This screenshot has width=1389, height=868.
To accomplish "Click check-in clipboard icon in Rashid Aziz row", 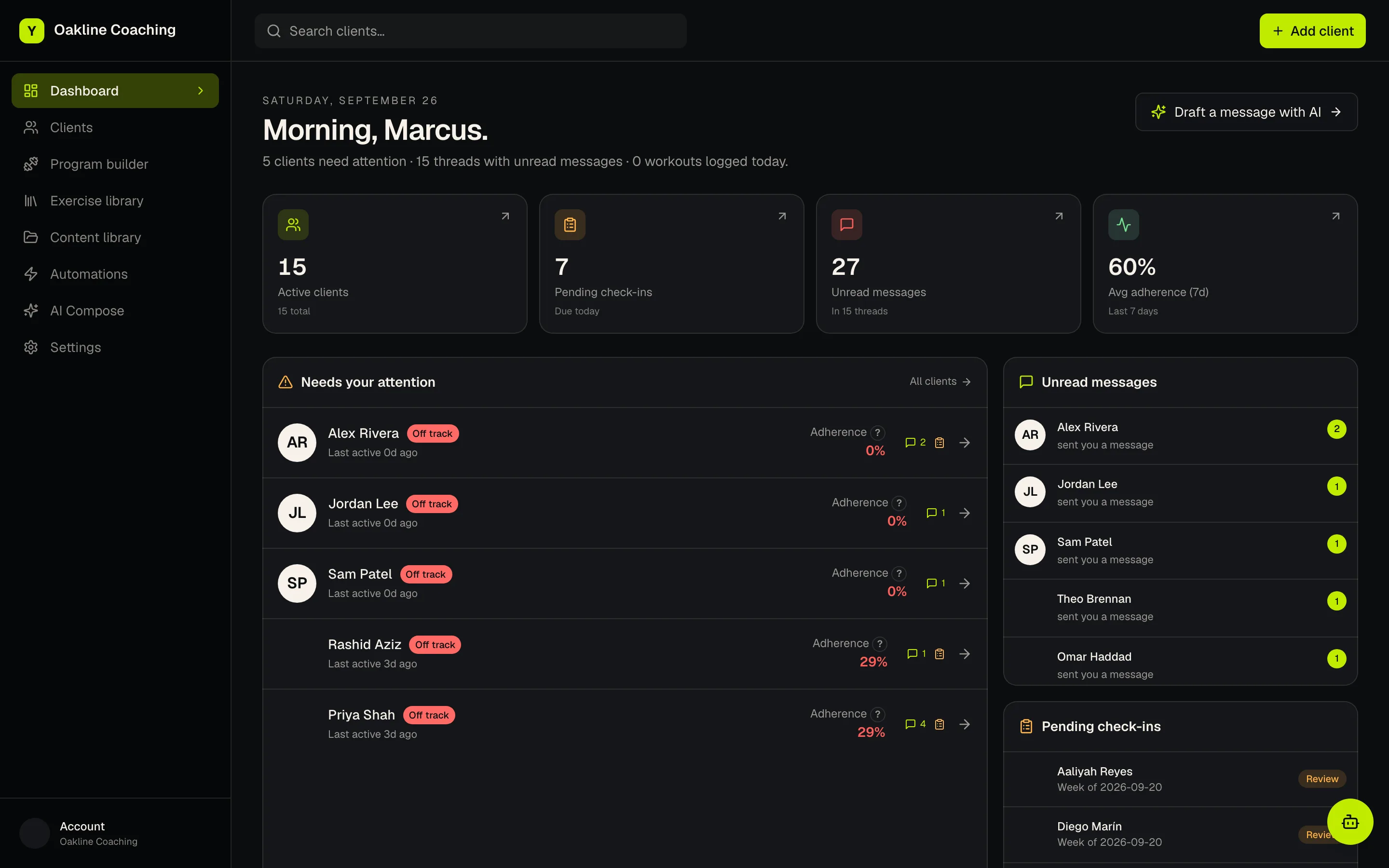I will click(940, 654).
